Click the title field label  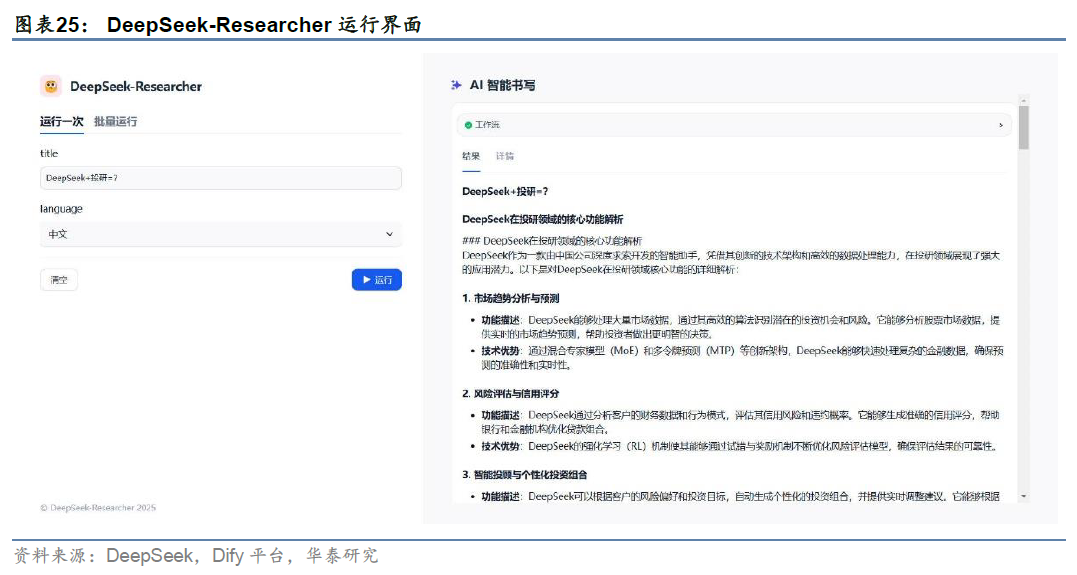(x=49, y=154)
